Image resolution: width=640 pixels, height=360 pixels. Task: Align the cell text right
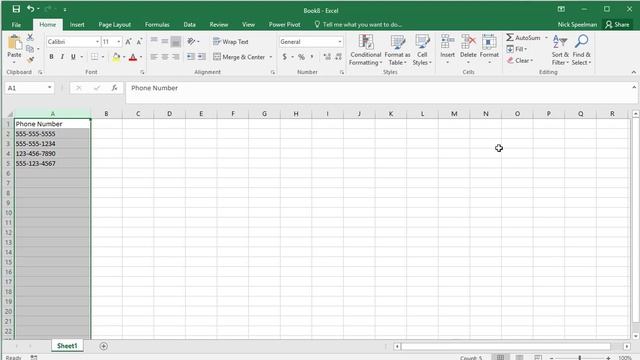pyautogui.click(x=176, y=57)
